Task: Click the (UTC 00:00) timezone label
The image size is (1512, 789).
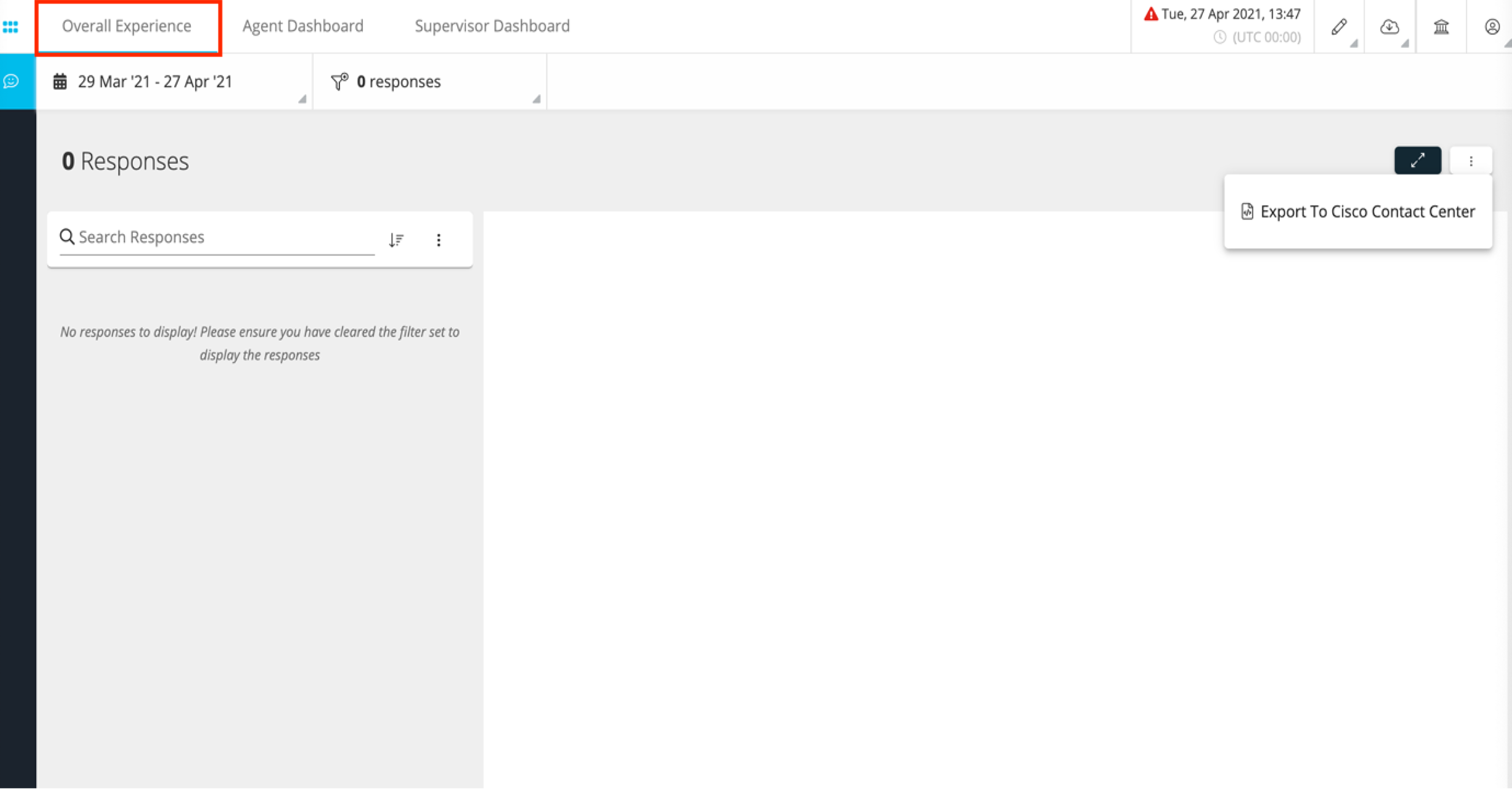Action: pyautogui.click(x=1267, y=38)
